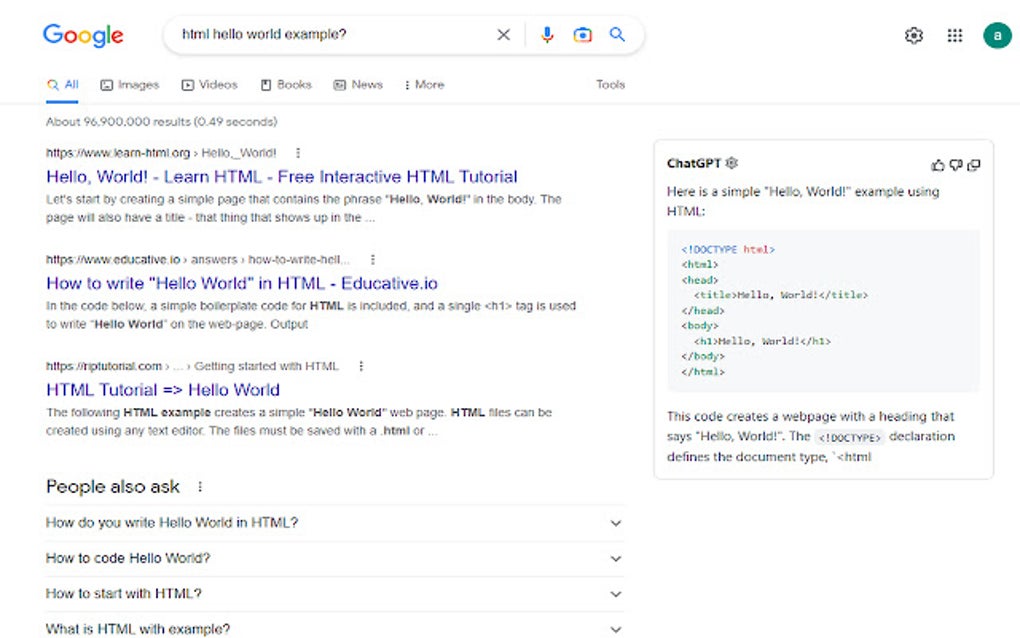Click the Tools button under search bar
Viewport: 1020px width, 638px height.
coord(610,85)
